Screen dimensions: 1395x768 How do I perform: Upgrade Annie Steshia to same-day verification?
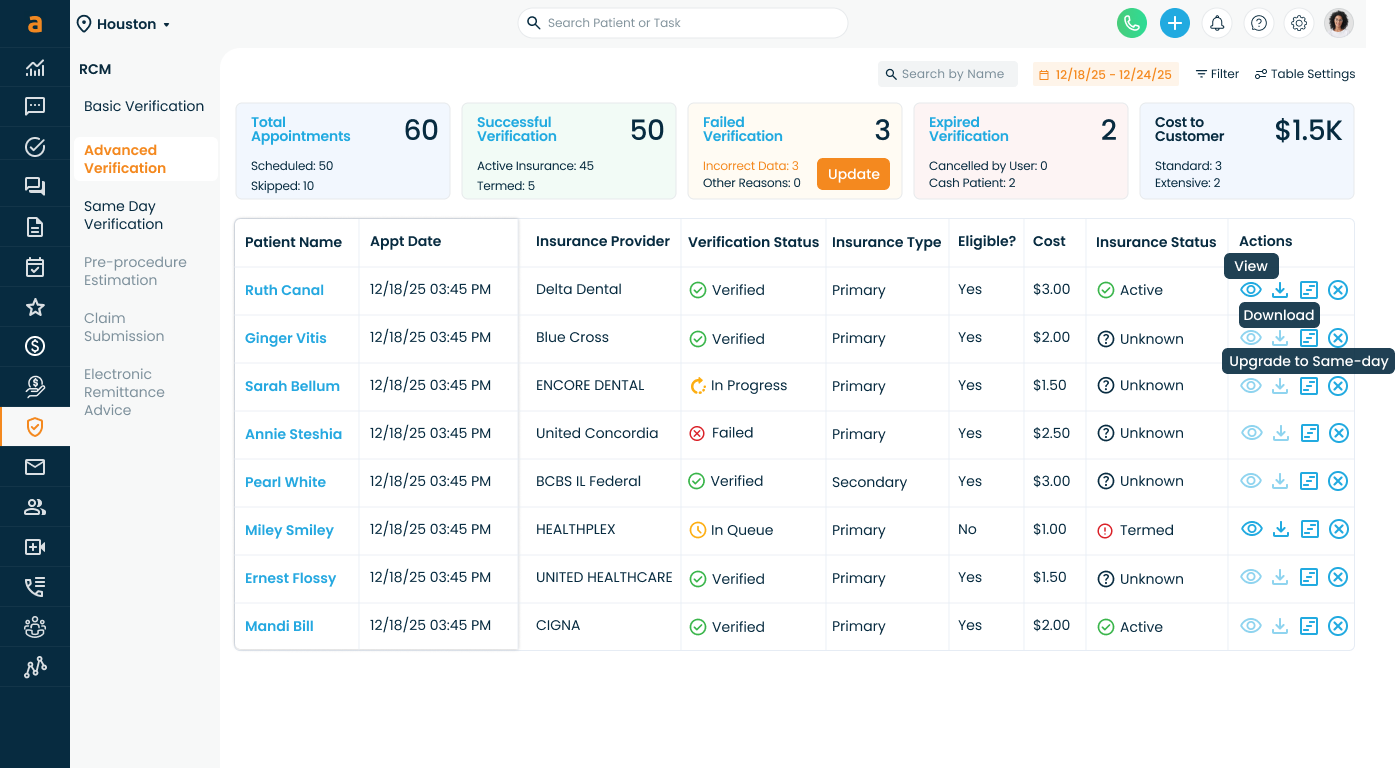(1309, 433)
